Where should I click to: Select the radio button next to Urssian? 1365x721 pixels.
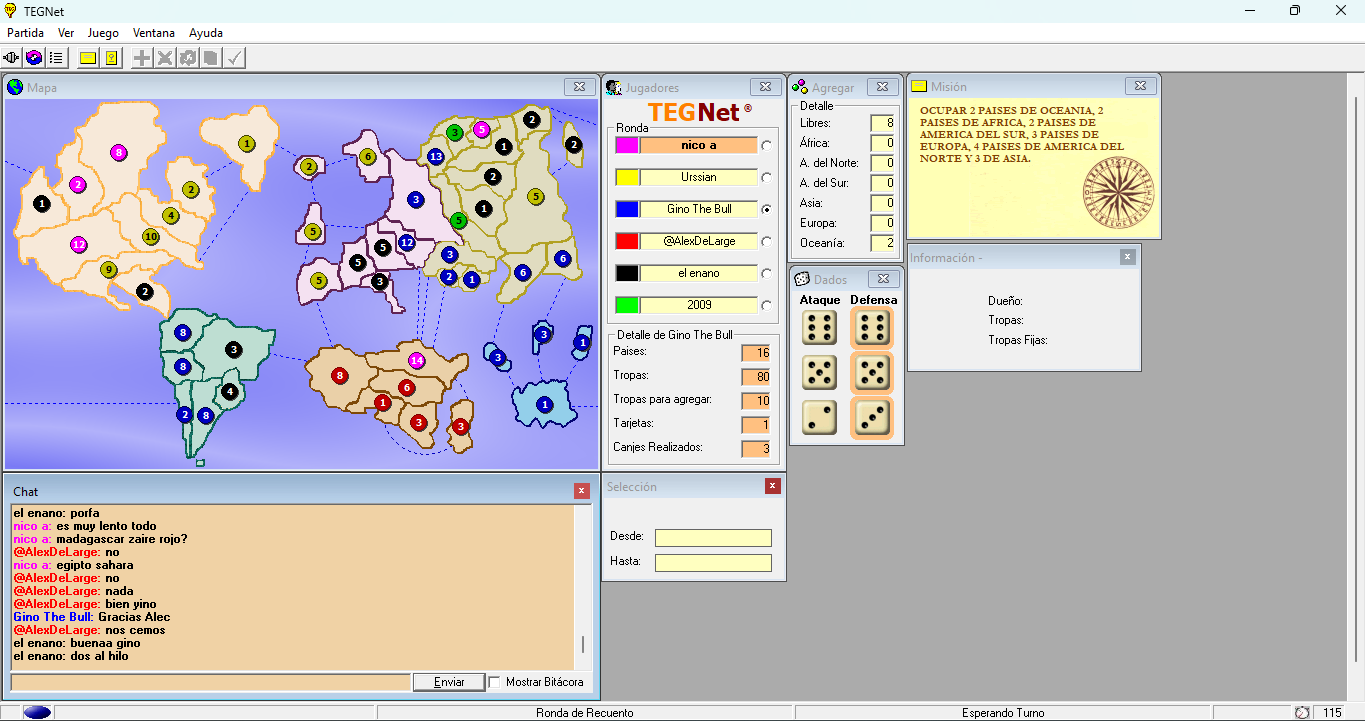767,178
